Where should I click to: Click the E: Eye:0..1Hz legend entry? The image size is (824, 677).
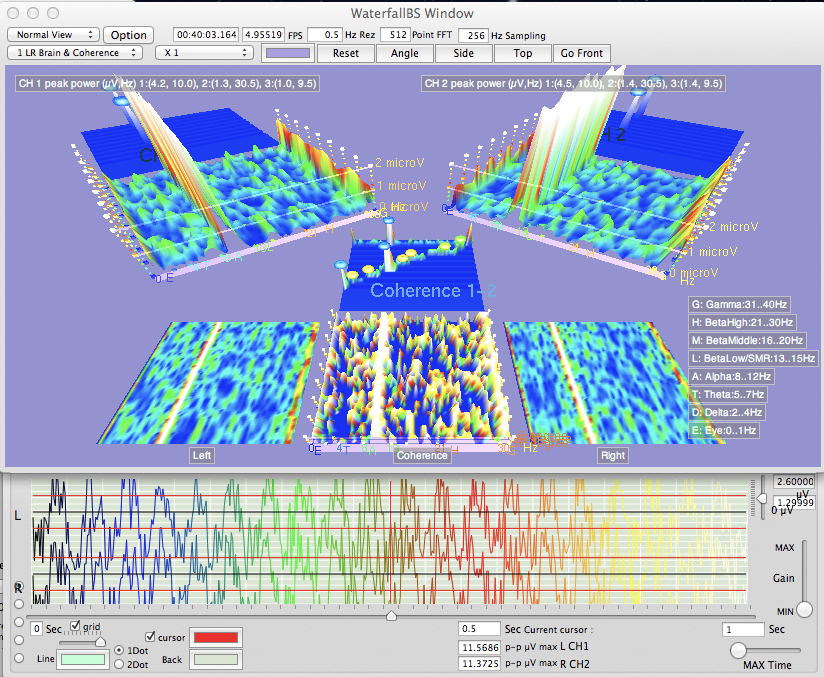[x=724, y=430]
